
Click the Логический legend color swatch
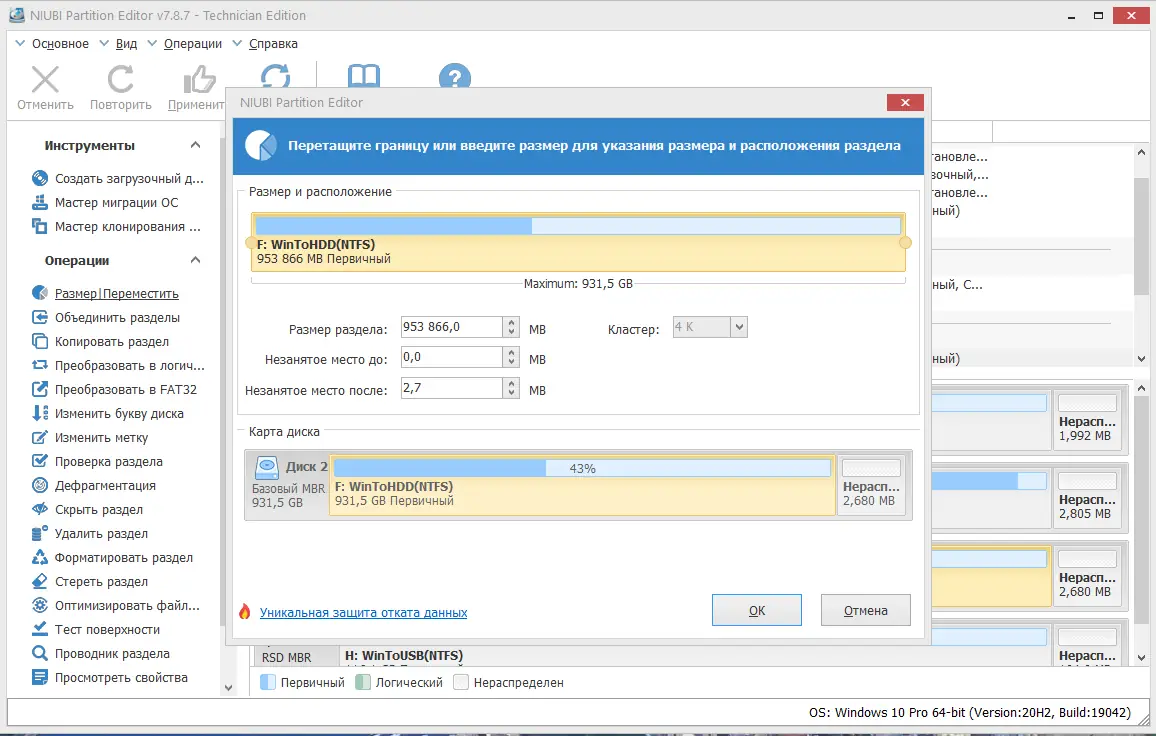(363, 682)
